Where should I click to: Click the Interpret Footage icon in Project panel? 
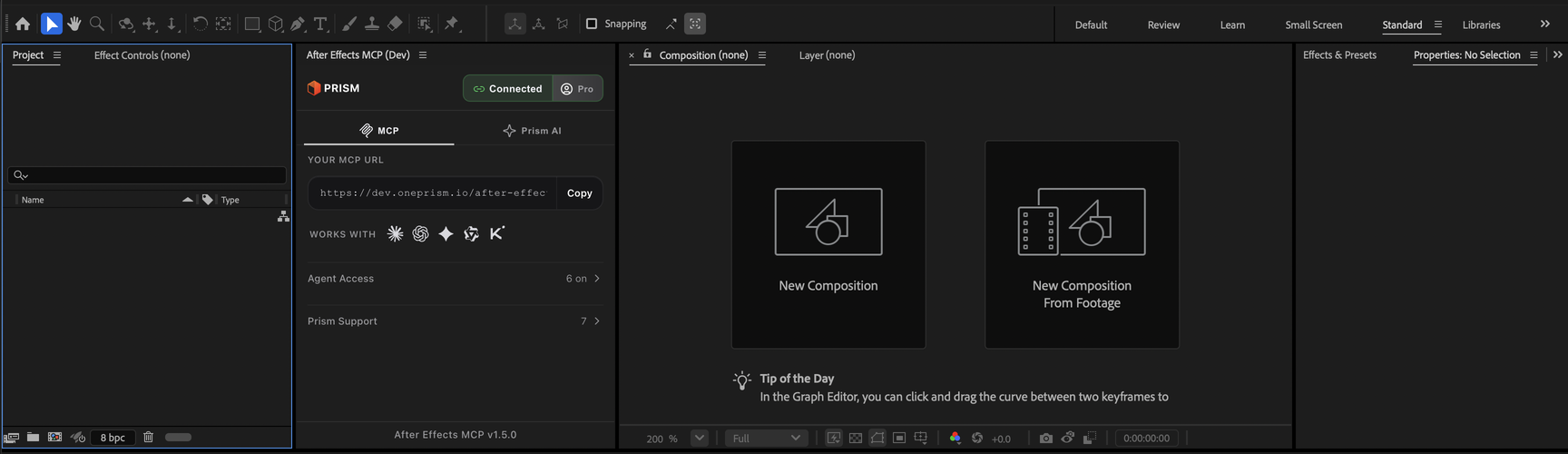12,438
